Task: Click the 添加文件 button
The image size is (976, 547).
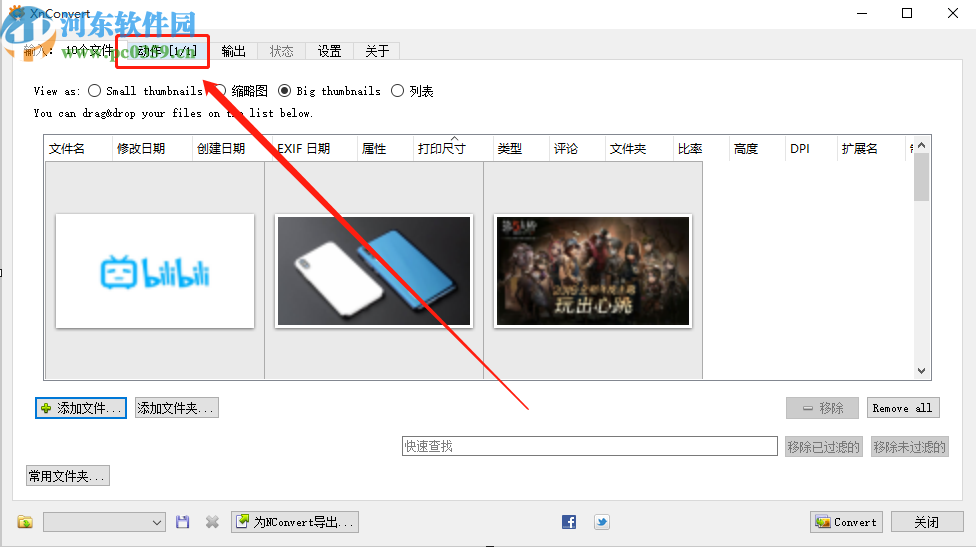Action: tap(81, 408)
